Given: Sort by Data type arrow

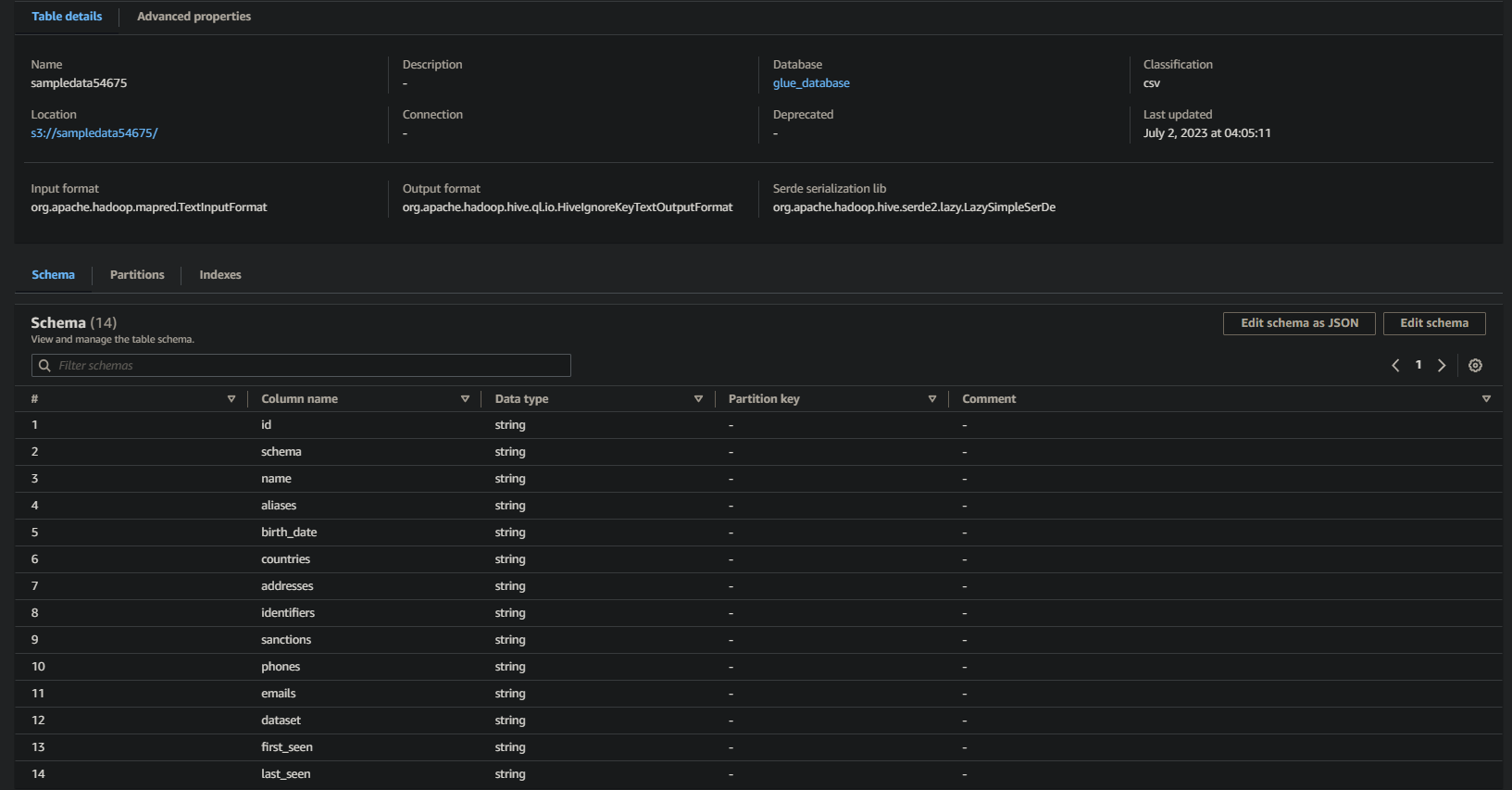Looking at the screenshot, I should pos(698,399).
